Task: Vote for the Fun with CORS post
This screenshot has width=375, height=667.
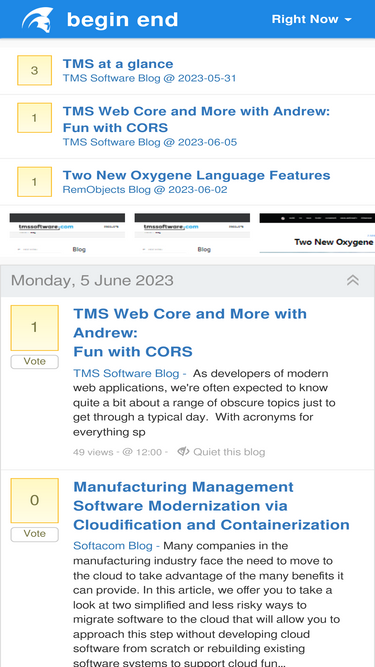Action: coord(34,362)
